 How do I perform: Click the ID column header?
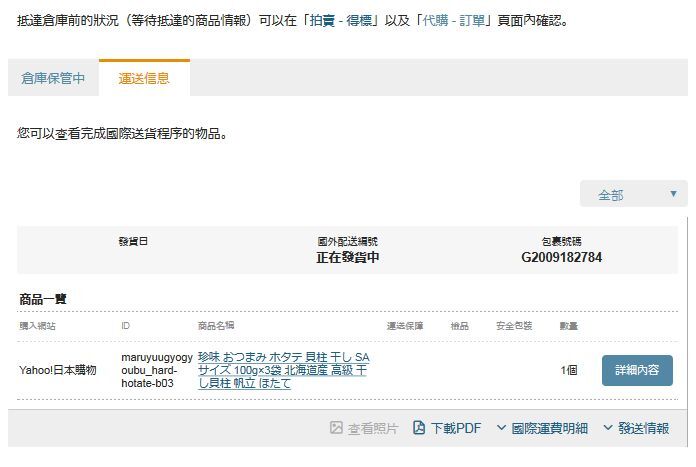tap(126, 326)
